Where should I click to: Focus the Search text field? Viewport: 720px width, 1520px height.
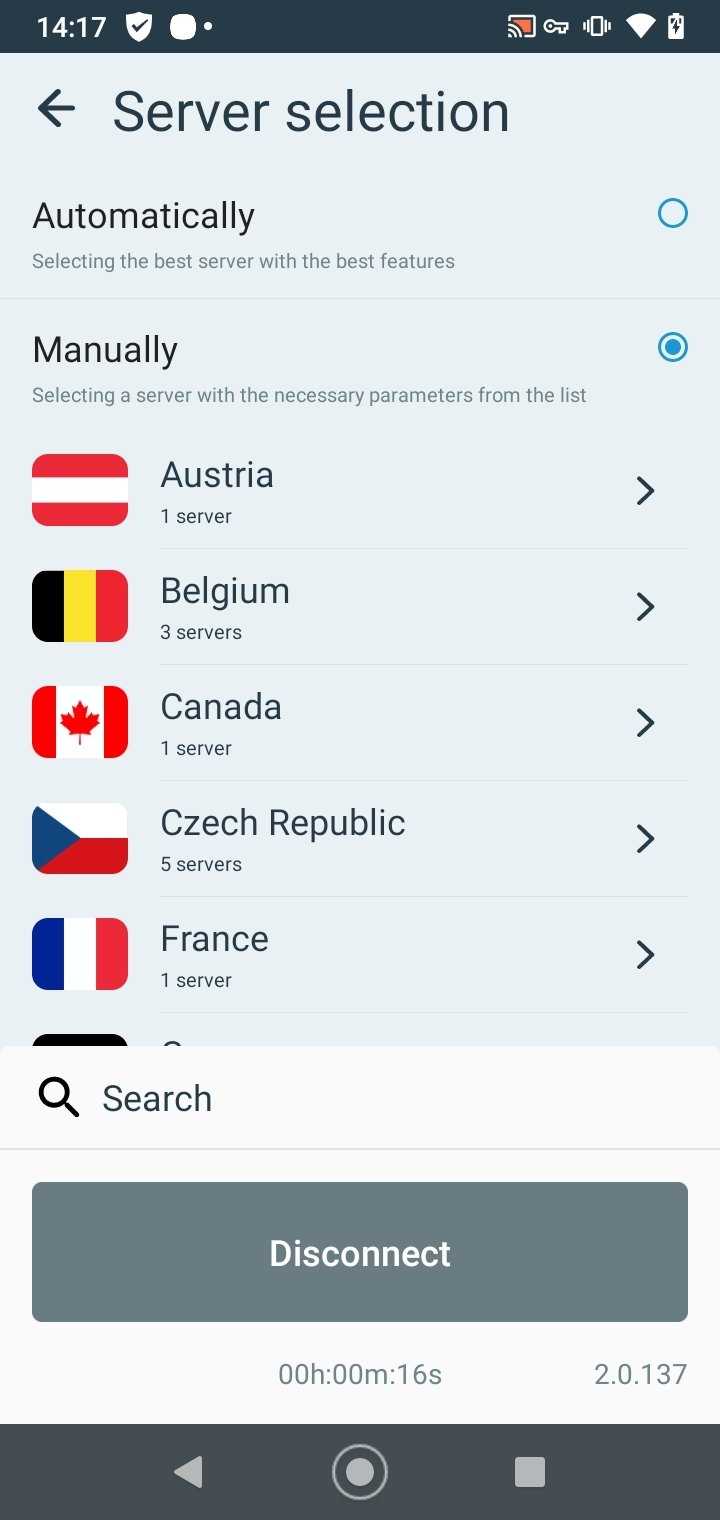coord(360,1098)
